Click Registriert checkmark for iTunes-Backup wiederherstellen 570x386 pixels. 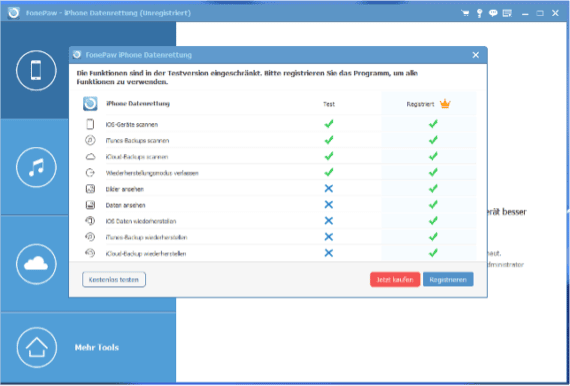coord(433,237)
